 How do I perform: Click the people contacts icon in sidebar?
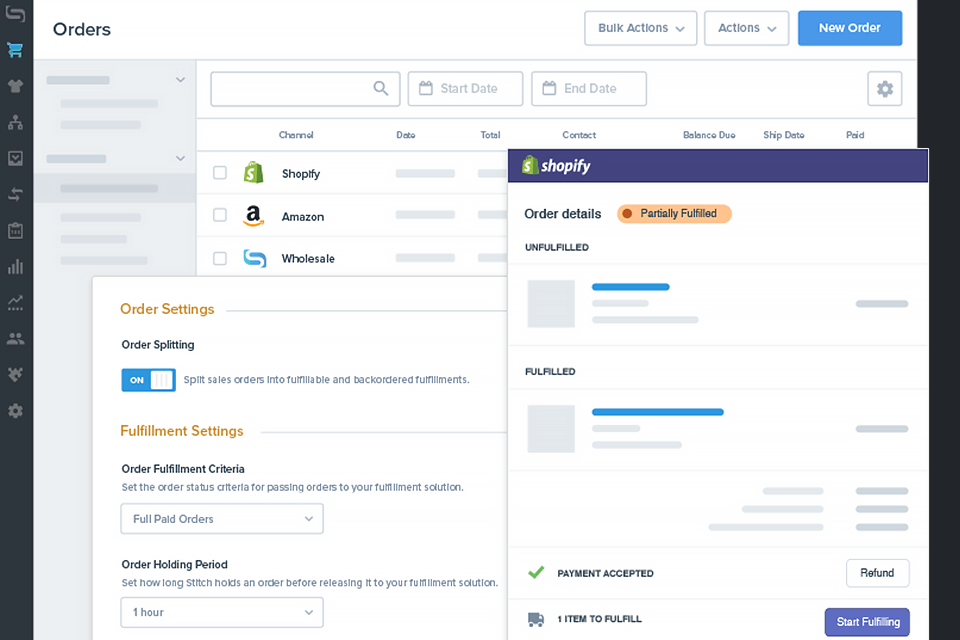(x=15, y=338)
